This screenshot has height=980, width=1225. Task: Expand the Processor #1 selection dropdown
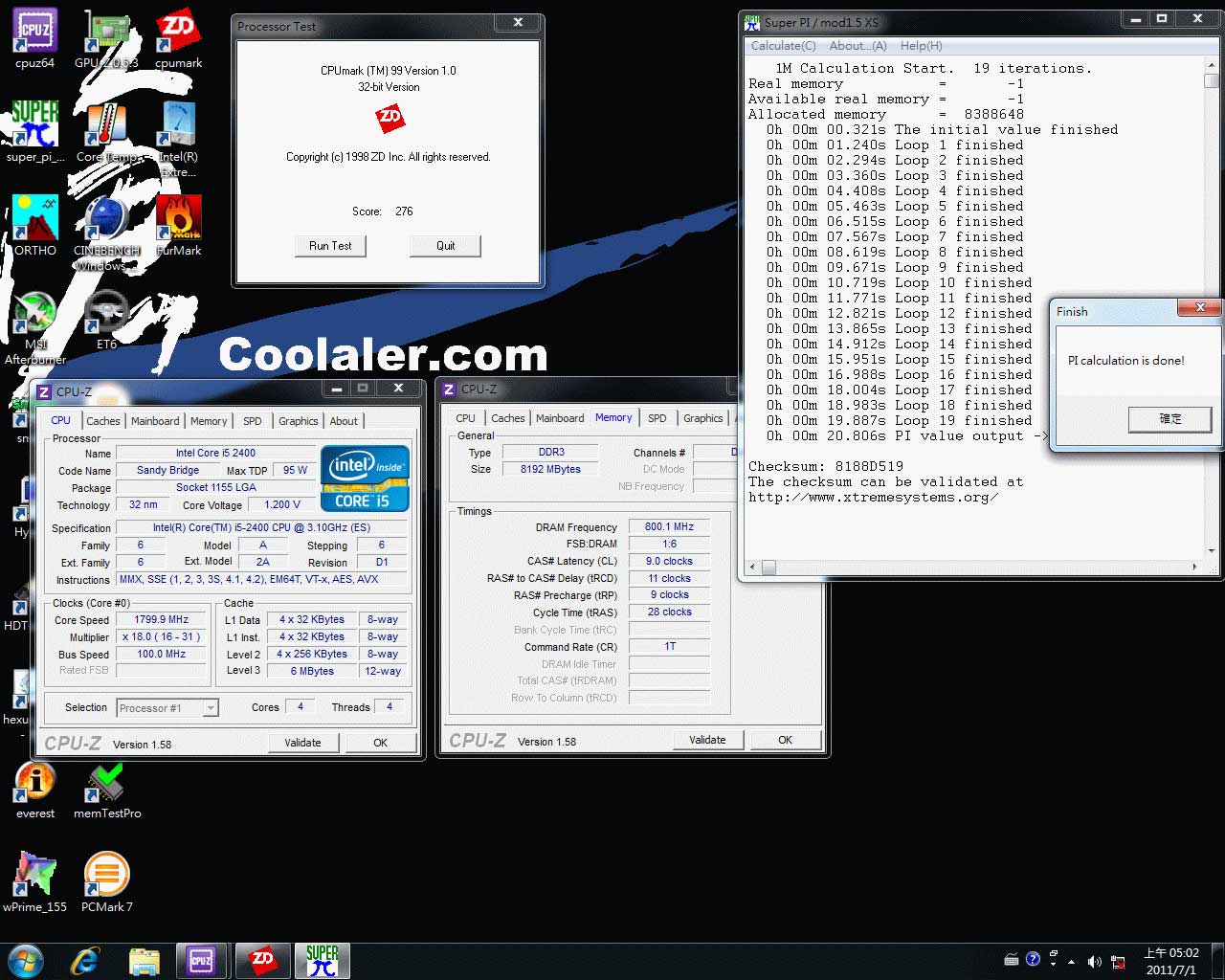tap(211, 708)
